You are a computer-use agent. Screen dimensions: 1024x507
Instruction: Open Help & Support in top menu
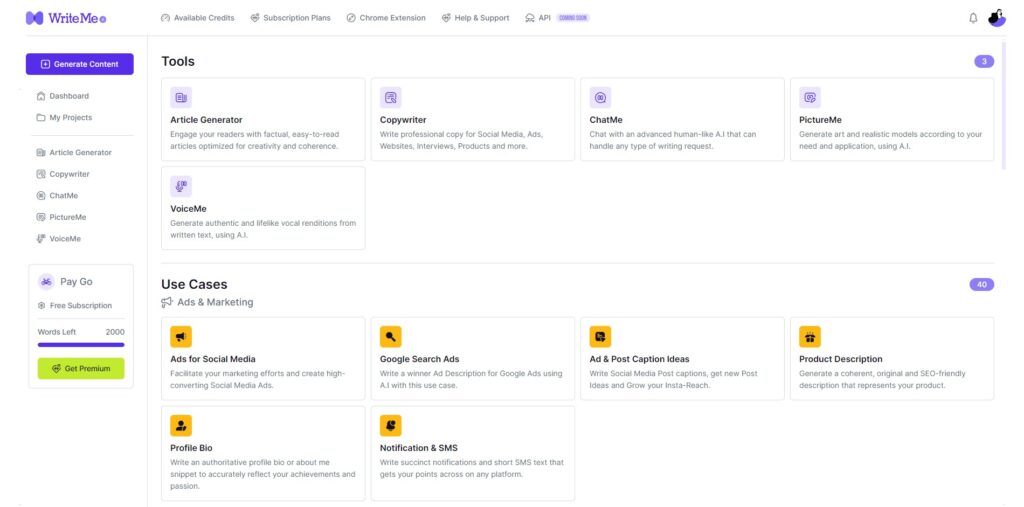(475, 18)
